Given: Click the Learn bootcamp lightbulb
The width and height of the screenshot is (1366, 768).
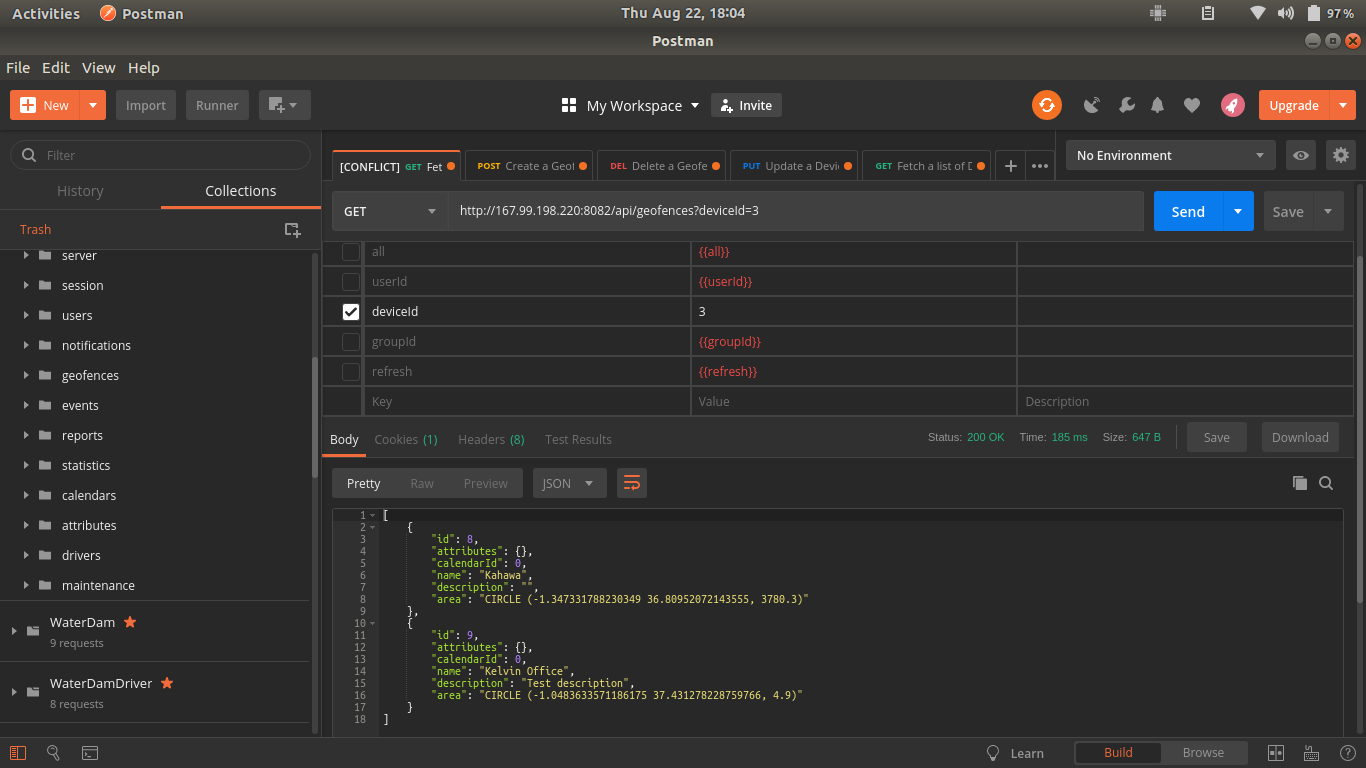Looking at the screenshot, I should pos(993,753).
